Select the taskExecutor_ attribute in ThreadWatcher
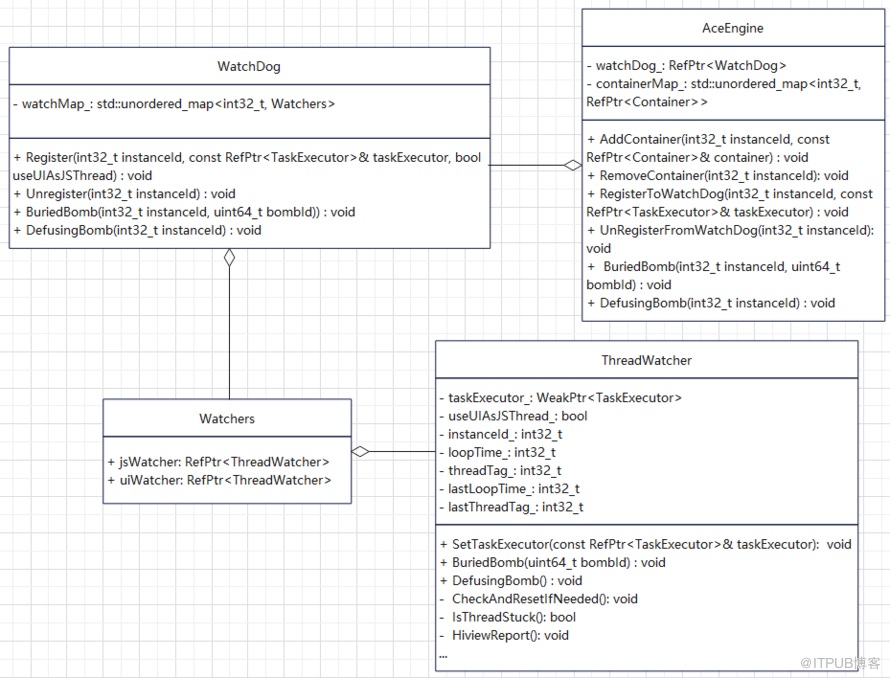 pyautogui.click(x=561, y=397)
